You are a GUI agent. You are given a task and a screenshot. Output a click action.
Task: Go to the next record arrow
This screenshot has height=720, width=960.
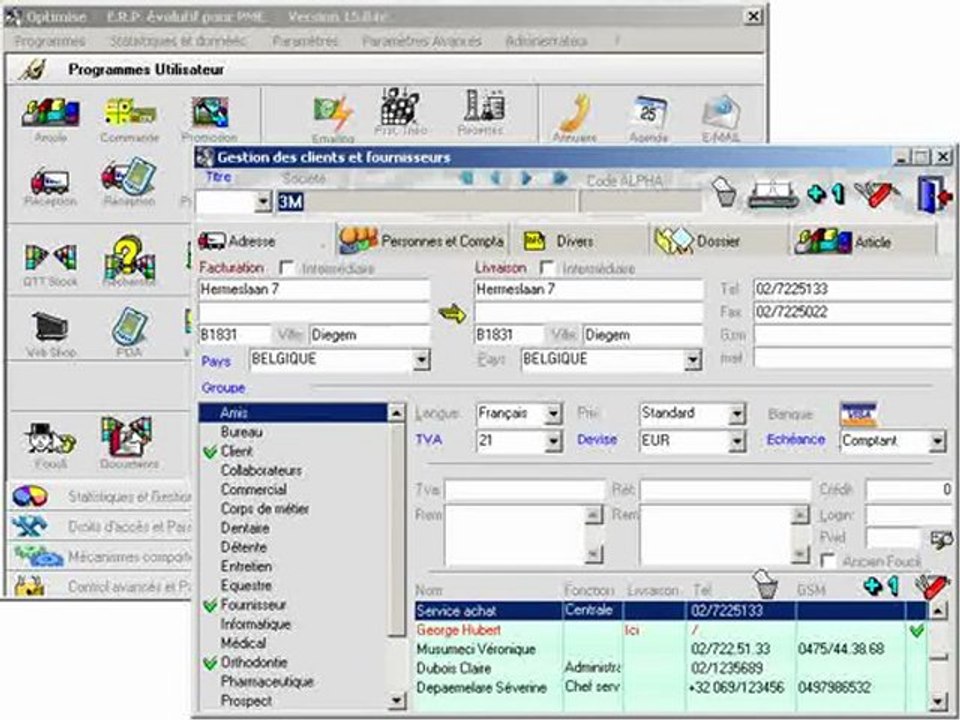tap(525, 179)
